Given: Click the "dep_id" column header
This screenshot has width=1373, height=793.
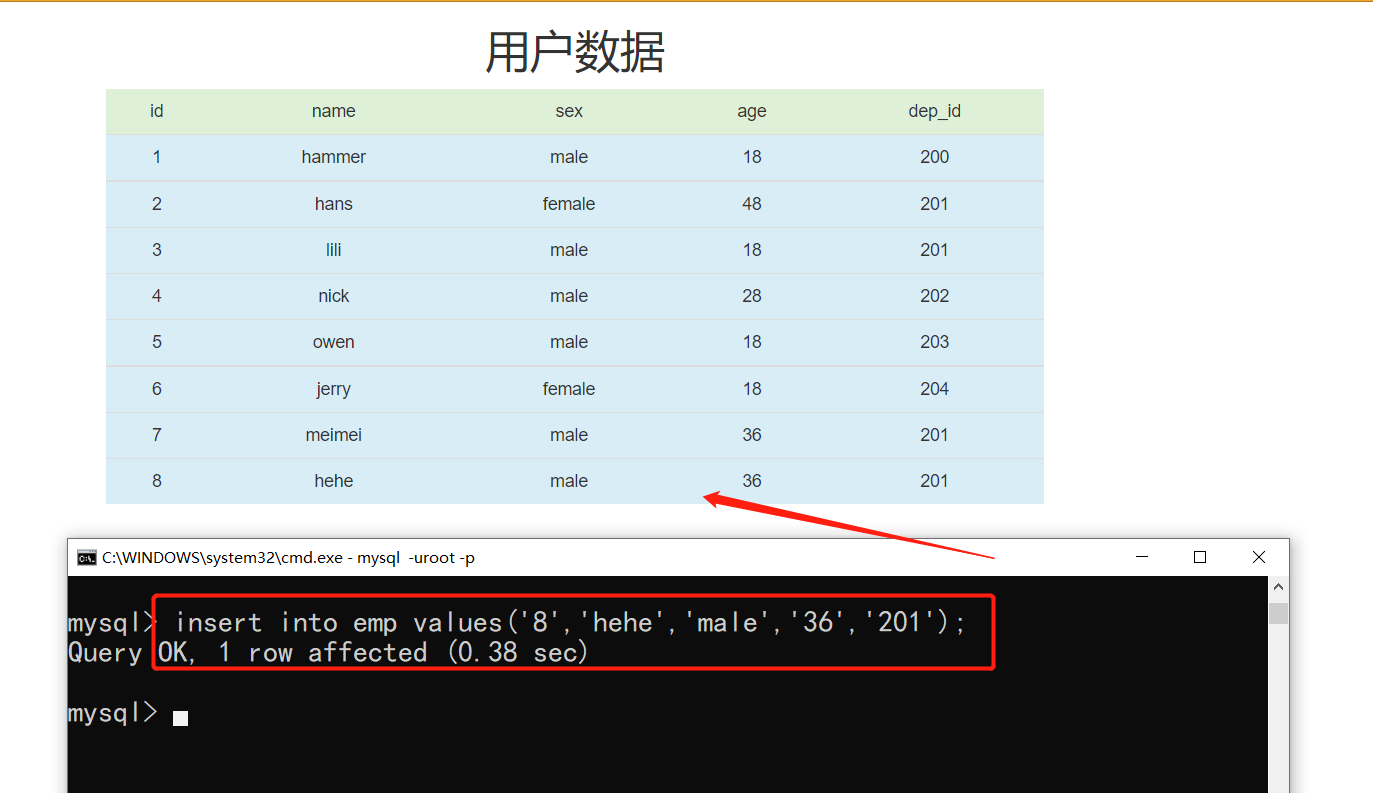Looking at the screenshot, I should [935, 111].
